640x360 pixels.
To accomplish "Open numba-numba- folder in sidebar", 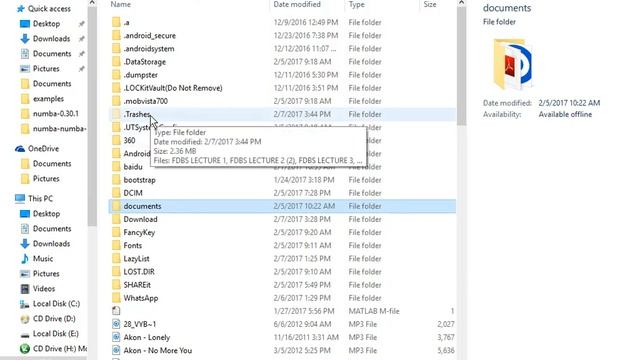I will pyautogui.click(x=60, y=129).
